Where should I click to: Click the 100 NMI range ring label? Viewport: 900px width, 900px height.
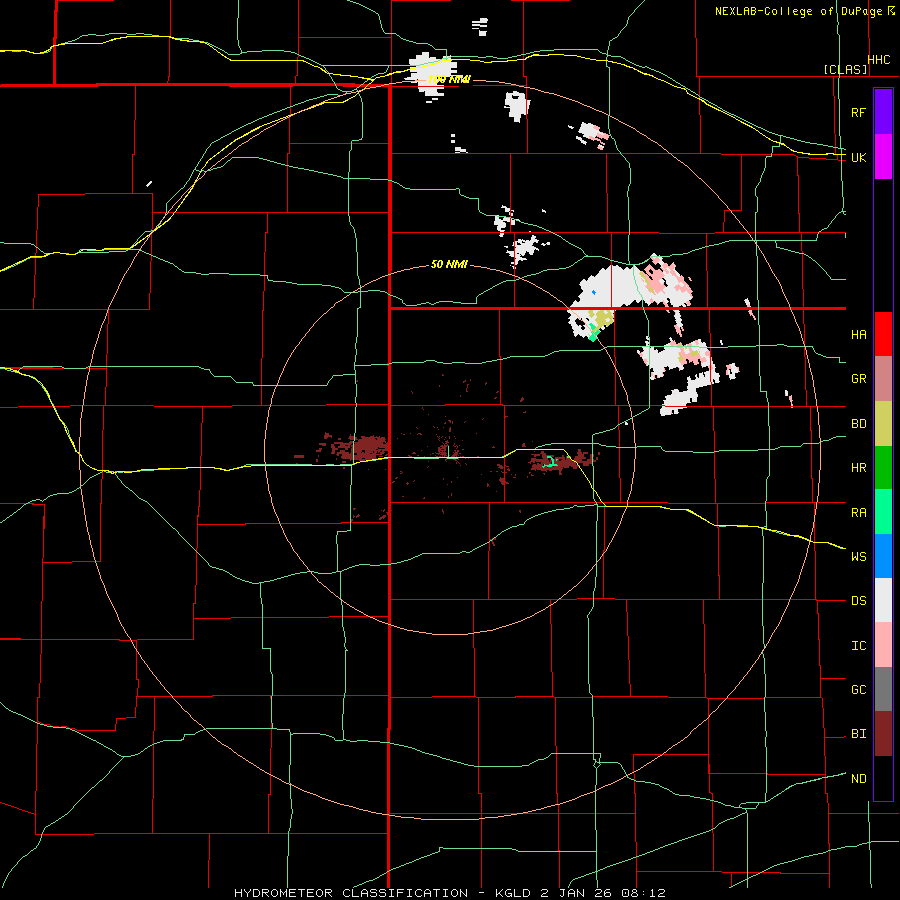pyautogui.click(x=449, y=79)
